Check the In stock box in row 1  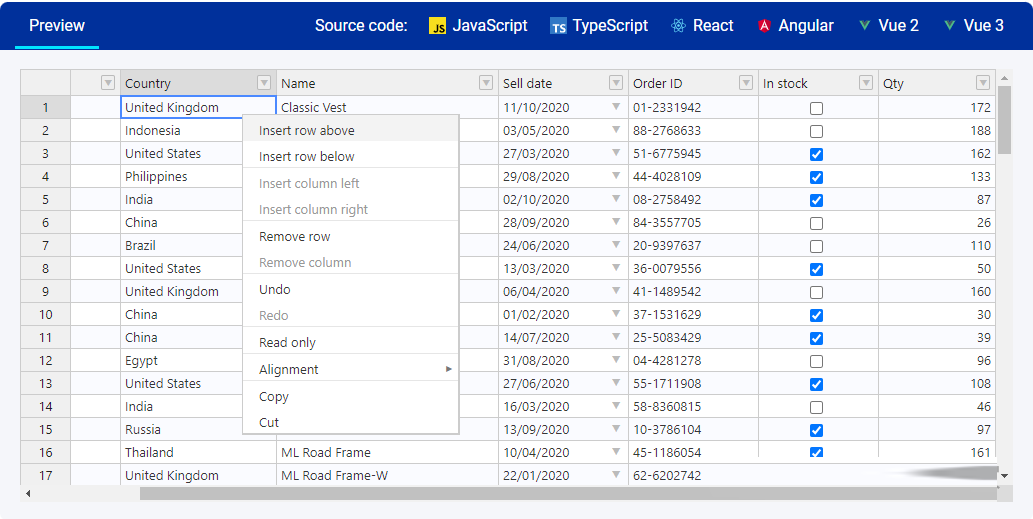click(817, 108)
